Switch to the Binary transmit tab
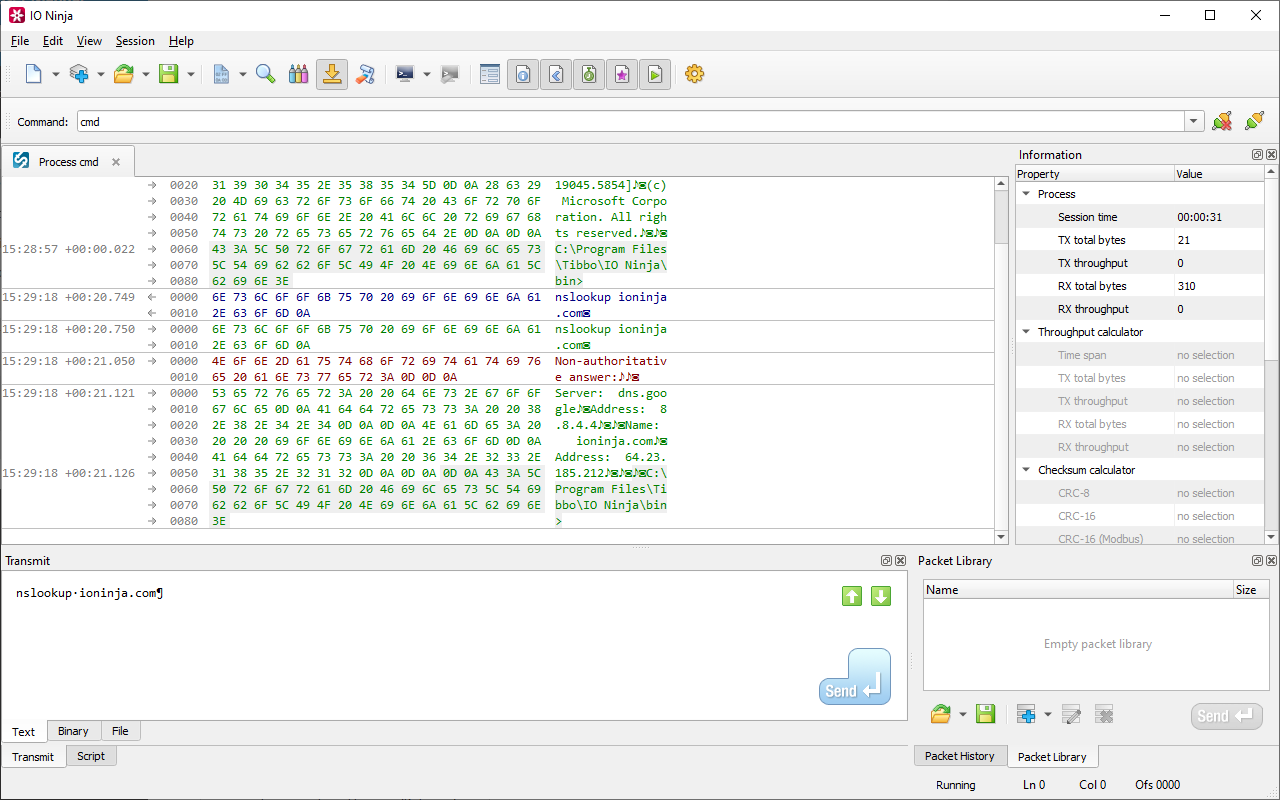Viewport: 1280px width, 800px height. pos(73,731)
